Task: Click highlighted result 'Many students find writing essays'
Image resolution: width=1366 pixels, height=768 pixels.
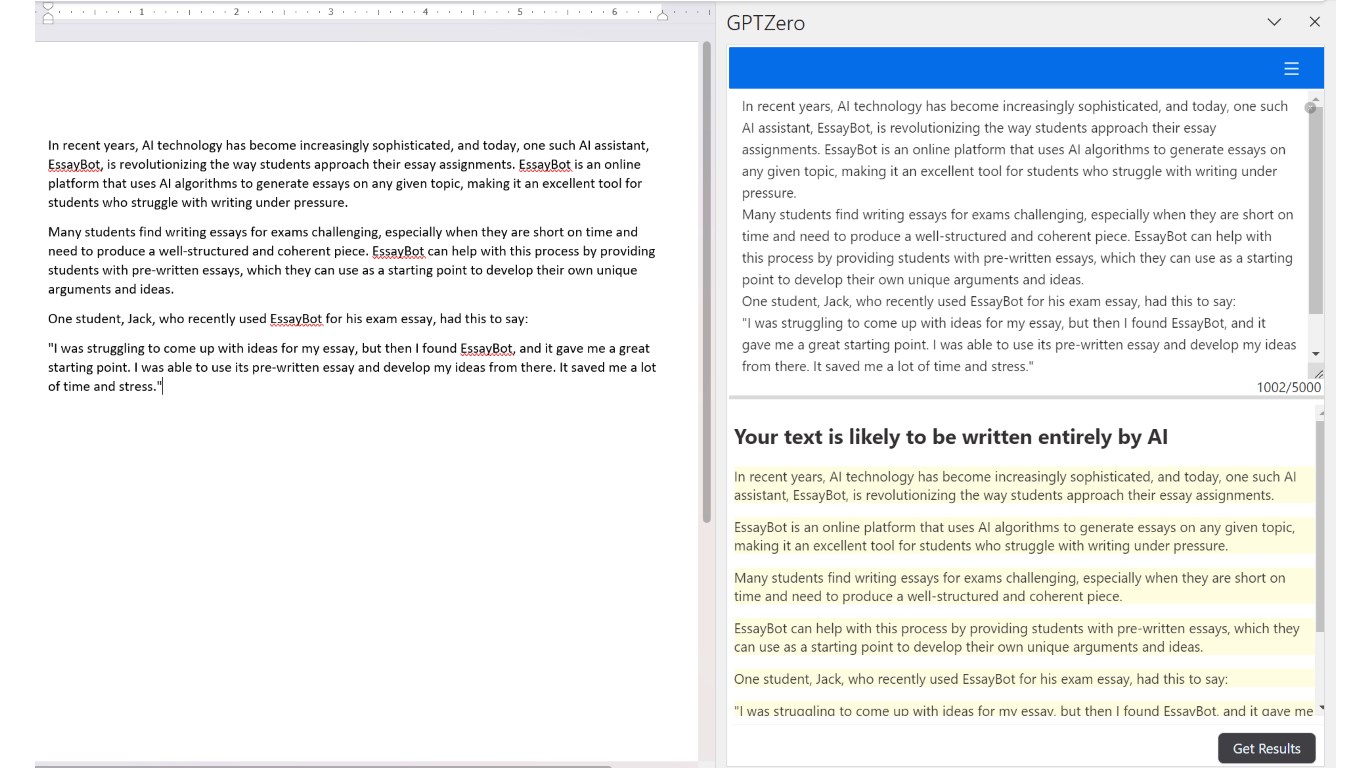Action: coord(1022,587)
